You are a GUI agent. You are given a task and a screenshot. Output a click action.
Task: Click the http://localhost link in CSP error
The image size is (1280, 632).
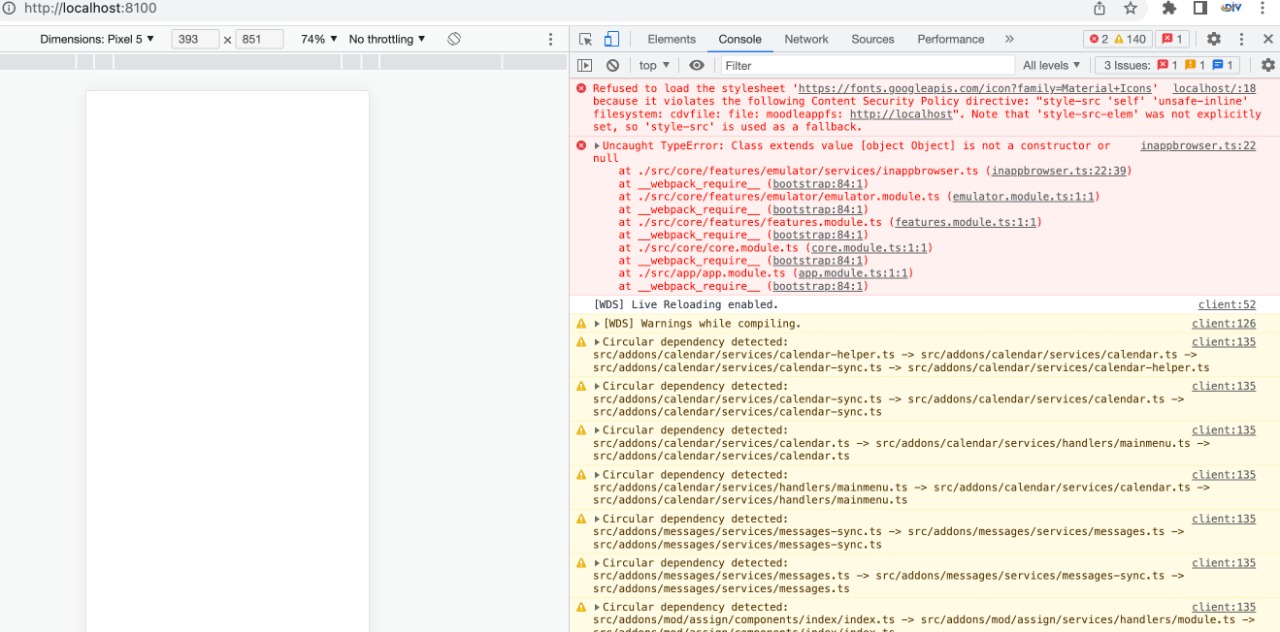click(902, 114)
